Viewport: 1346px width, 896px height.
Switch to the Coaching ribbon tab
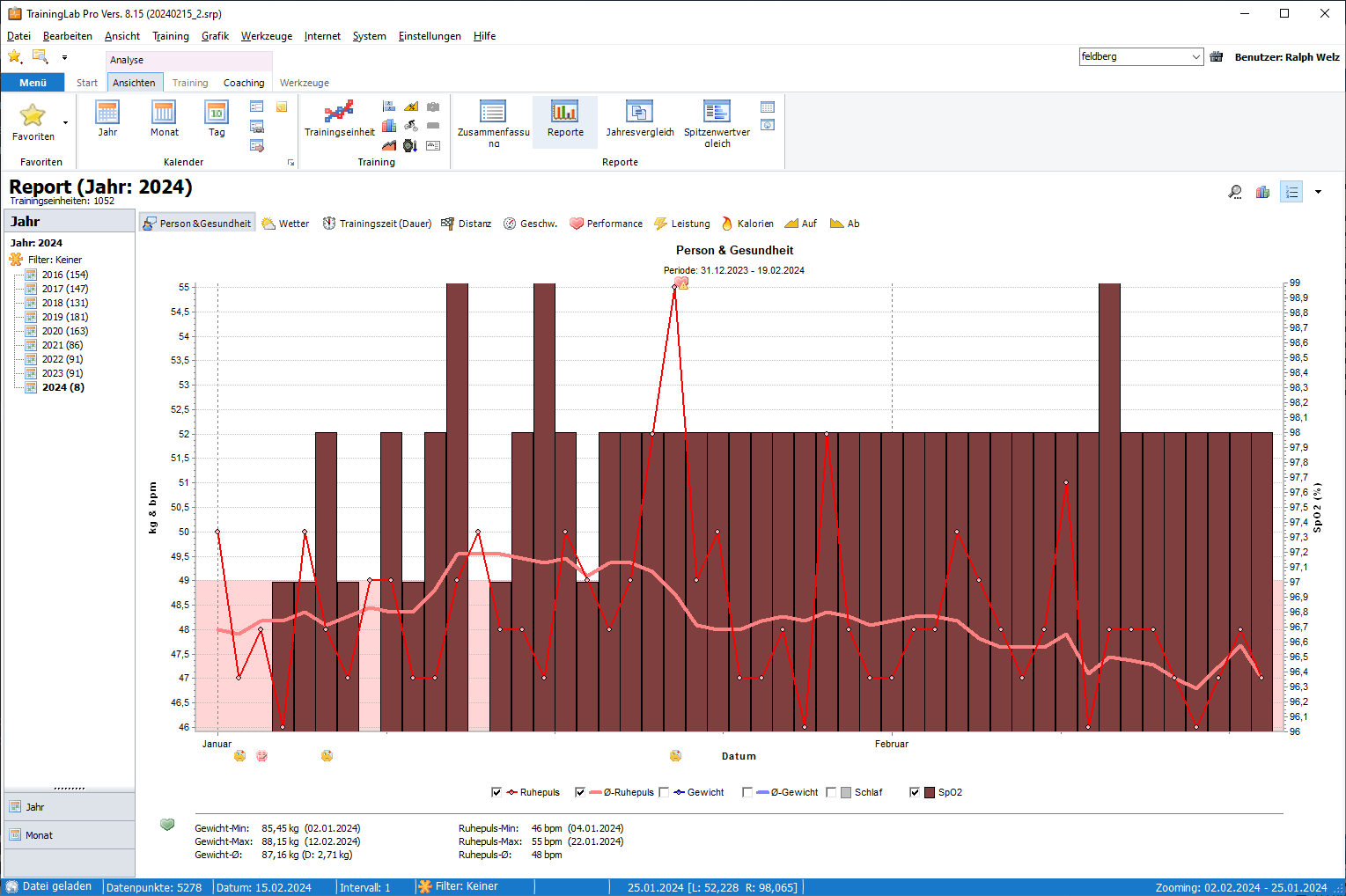coord(244,83)
